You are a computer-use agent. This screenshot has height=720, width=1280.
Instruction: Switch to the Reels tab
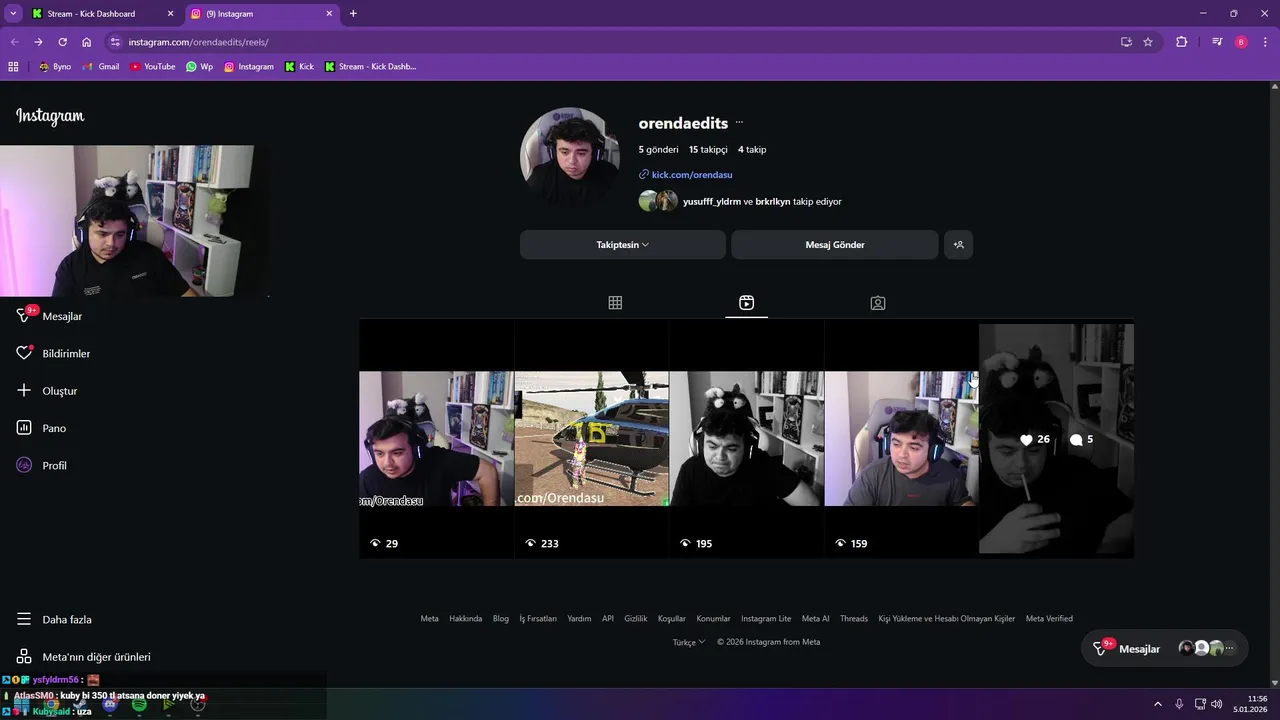pos(746,303)
